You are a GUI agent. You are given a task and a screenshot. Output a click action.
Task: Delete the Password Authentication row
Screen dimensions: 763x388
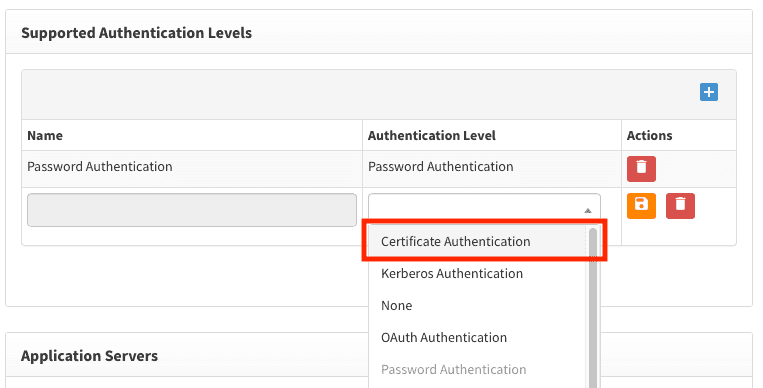pyautogui.click(x=641, y=169)
